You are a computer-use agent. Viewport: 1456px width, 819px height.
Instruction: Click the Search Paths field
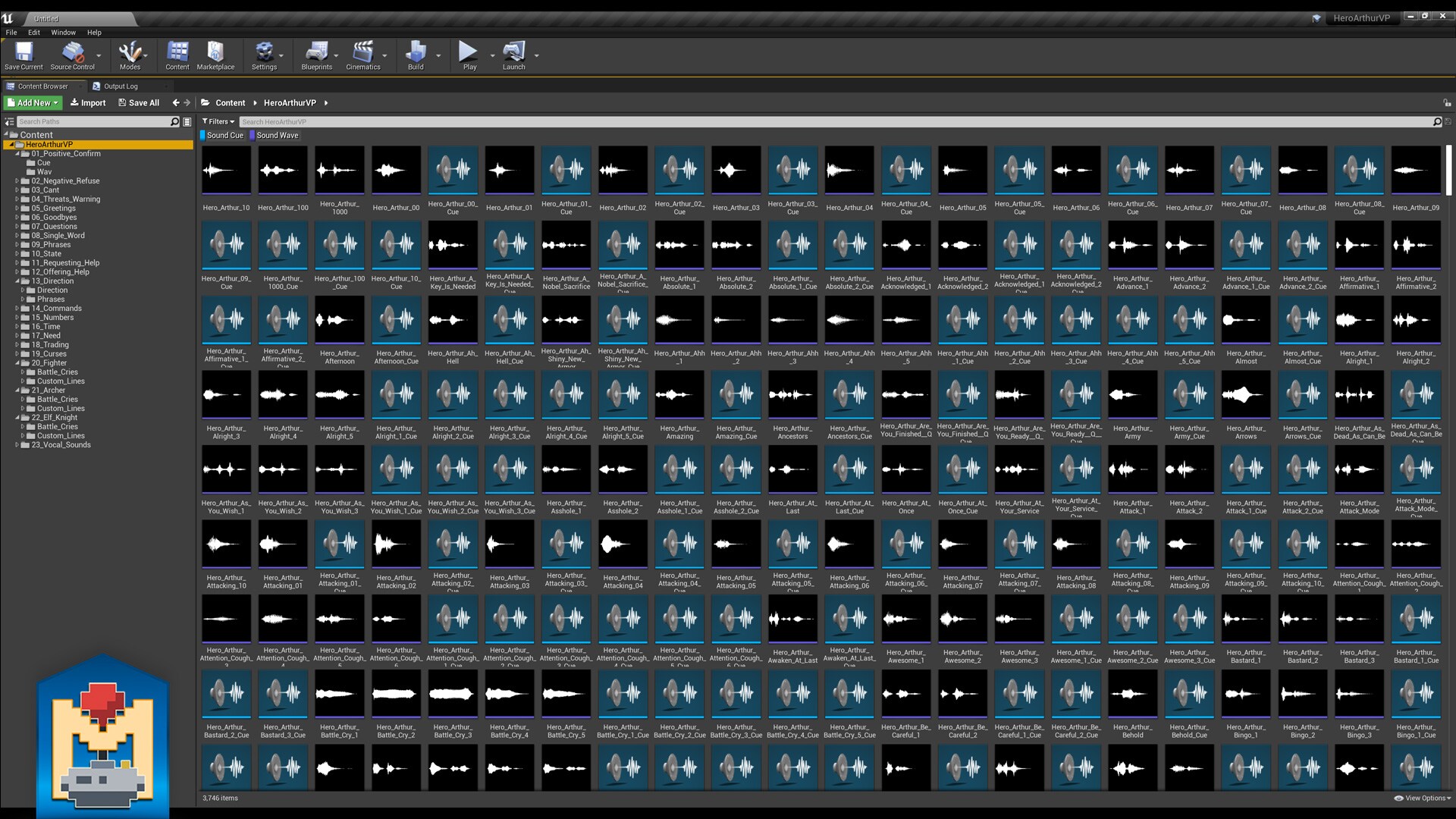coord(99,121)
